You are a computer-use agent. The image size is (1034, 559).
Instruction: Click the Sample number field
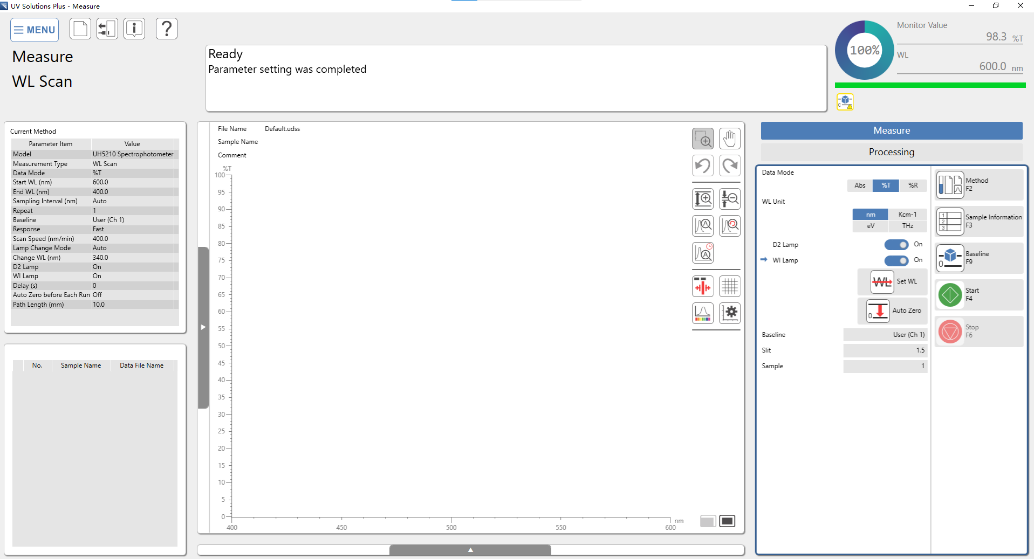click(885, 366)
